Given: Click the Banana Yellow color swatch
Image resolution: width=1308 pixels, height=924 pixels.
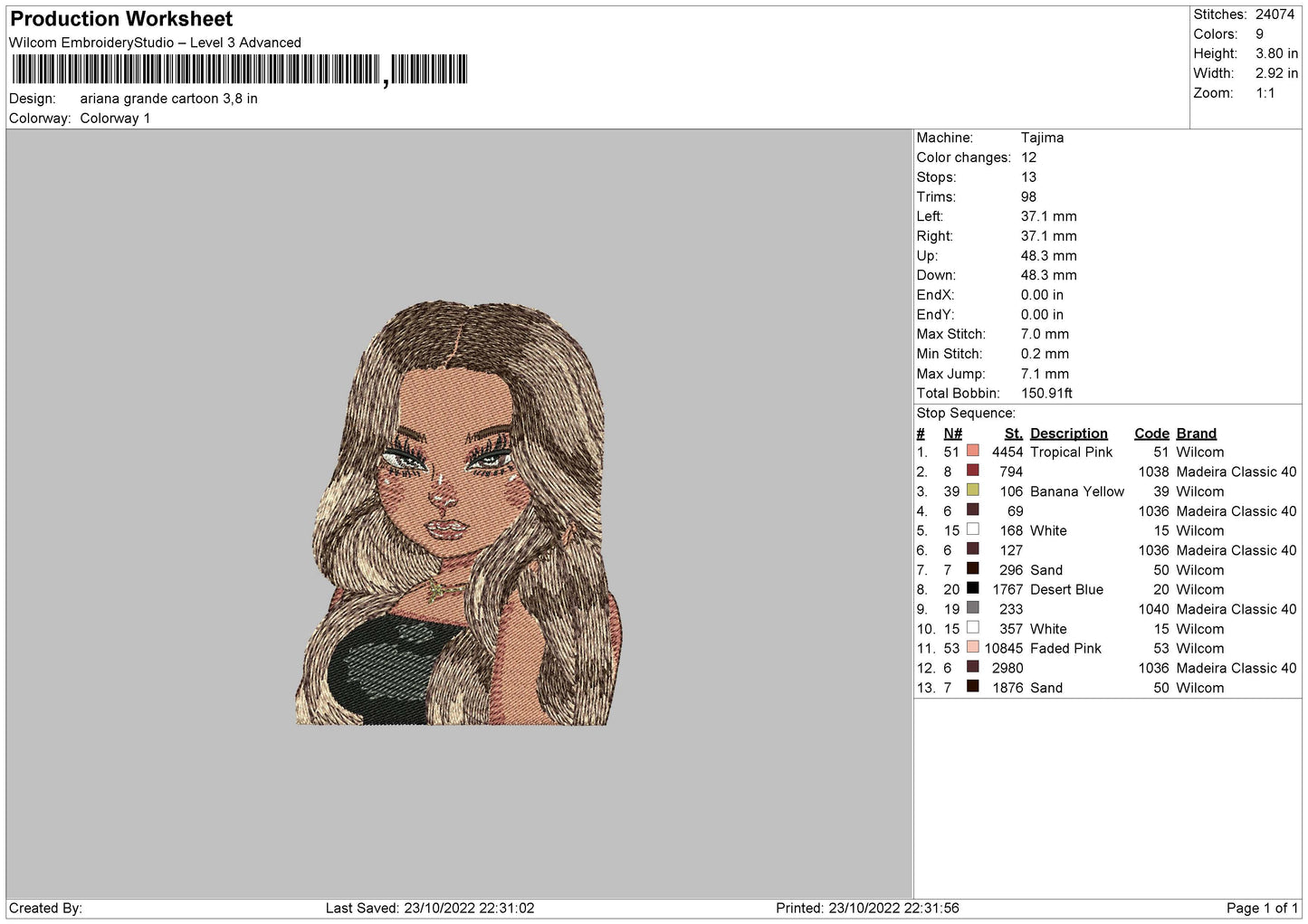Looking at the screenshot, I should (973, 491).
